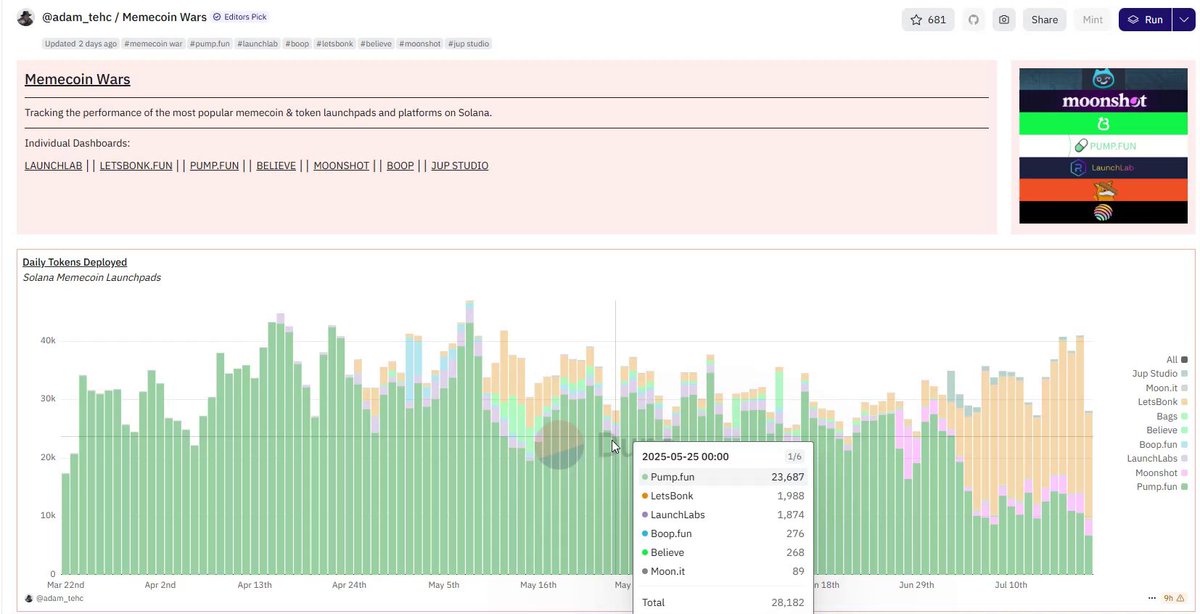Toggle Believe series in legend
Viewport: 1200px width, 614px height.
pyautogui.click(x=1167, y=430)
